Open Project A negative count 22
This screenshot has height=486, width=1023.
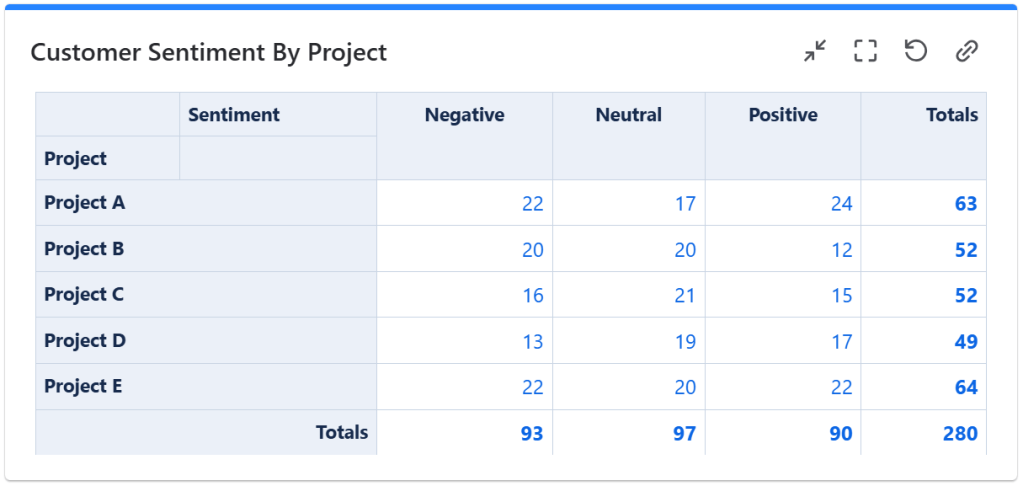click(x=532, y=204)
